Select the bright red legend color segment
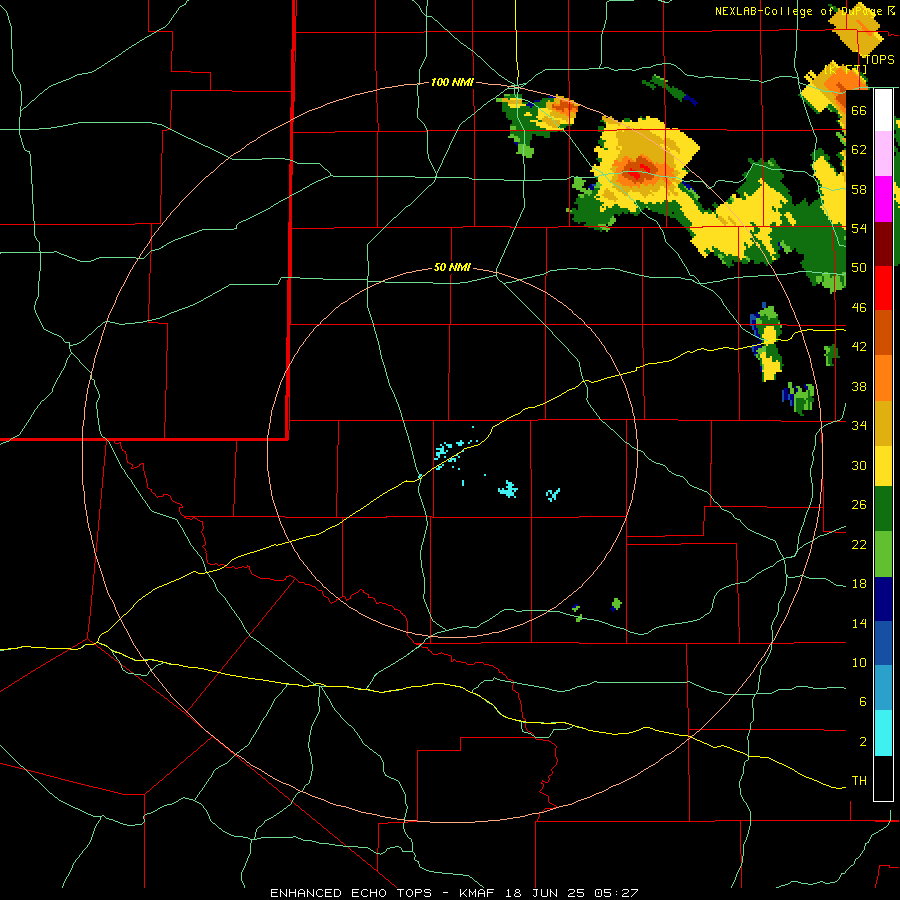The height and width of the screenshot is (900, 900). [x=883, y=289]
